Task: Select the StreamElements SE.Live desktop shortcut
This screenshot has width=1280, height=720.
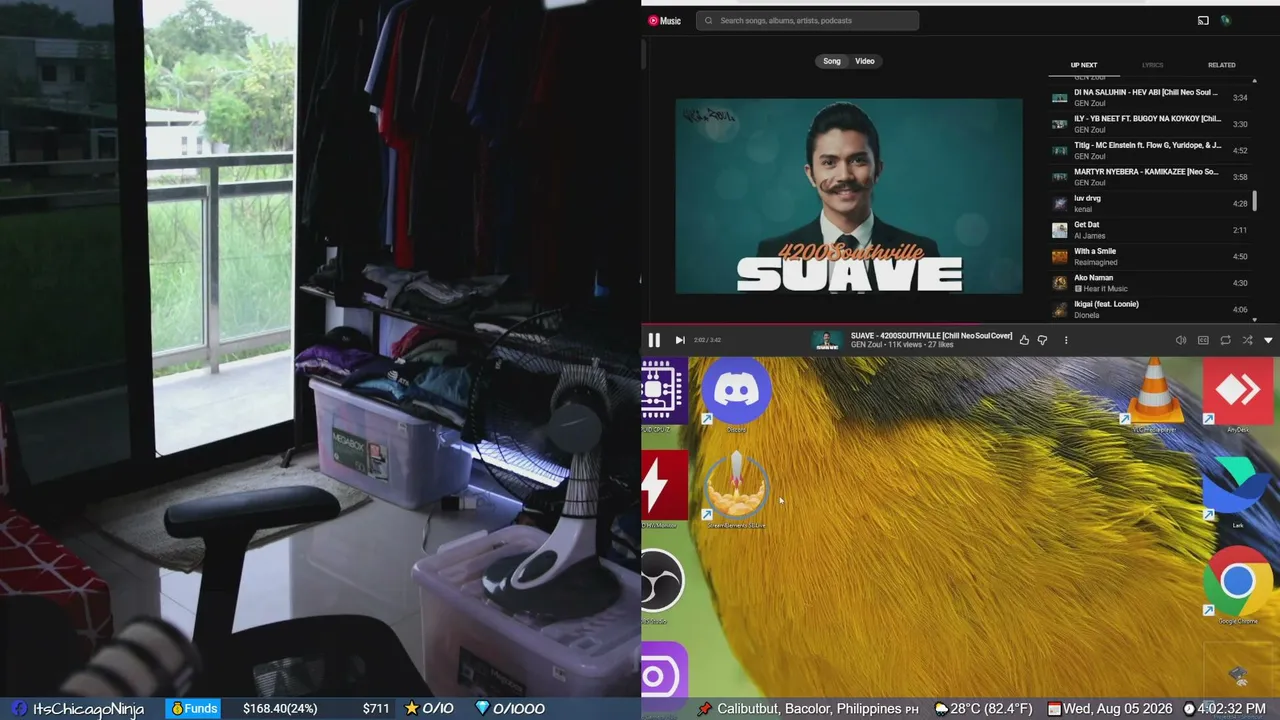Action: pos(736,490)
